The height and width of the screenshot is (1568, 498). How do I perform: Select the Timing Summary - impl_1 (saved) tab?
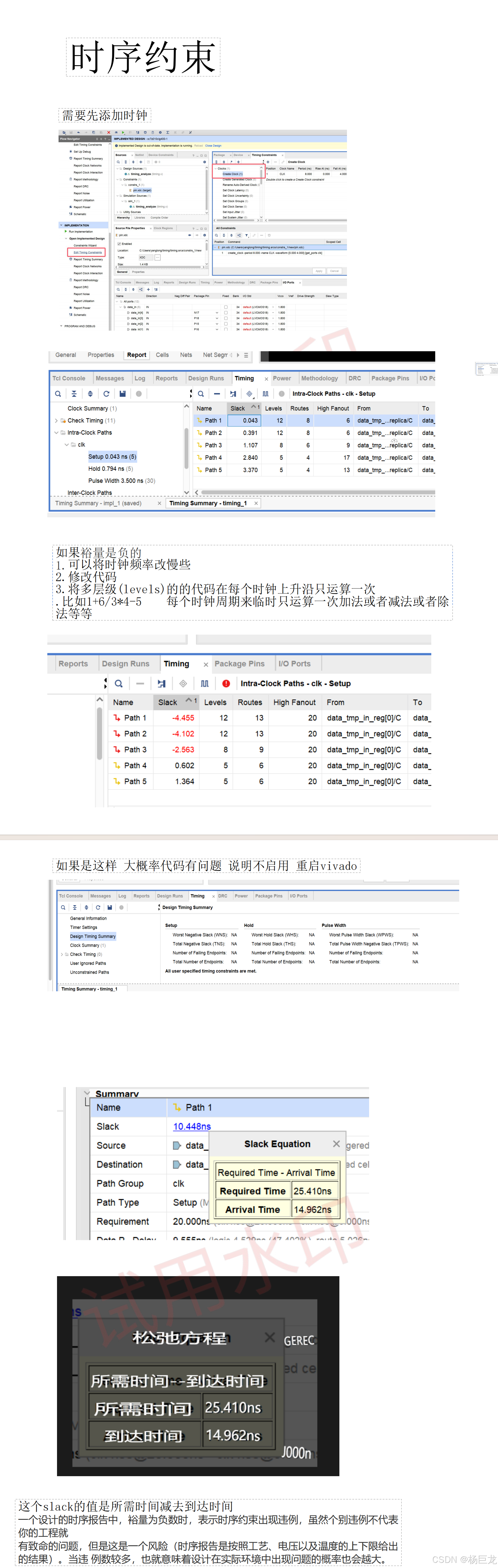tap(98, 503)
